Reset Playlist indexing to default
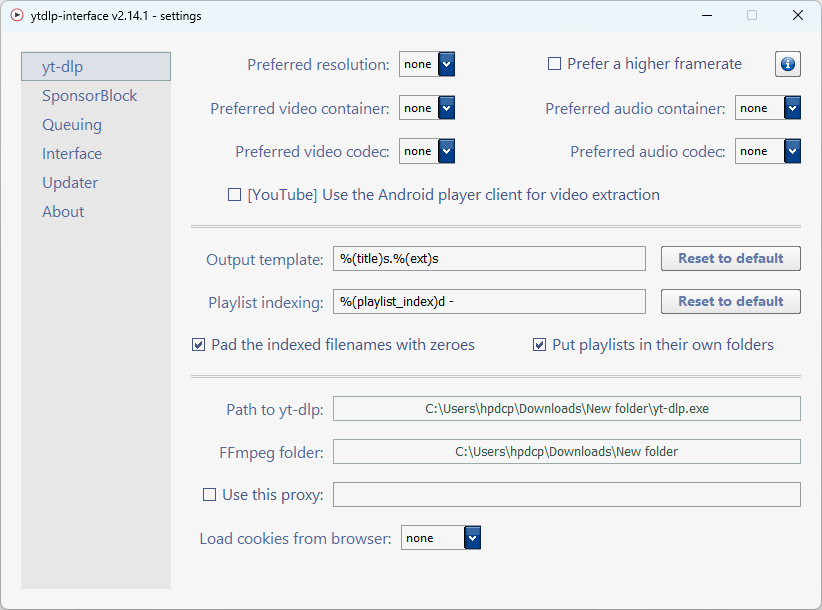The height and width of the screenshot is (610, 822). [x=730, y=301]
